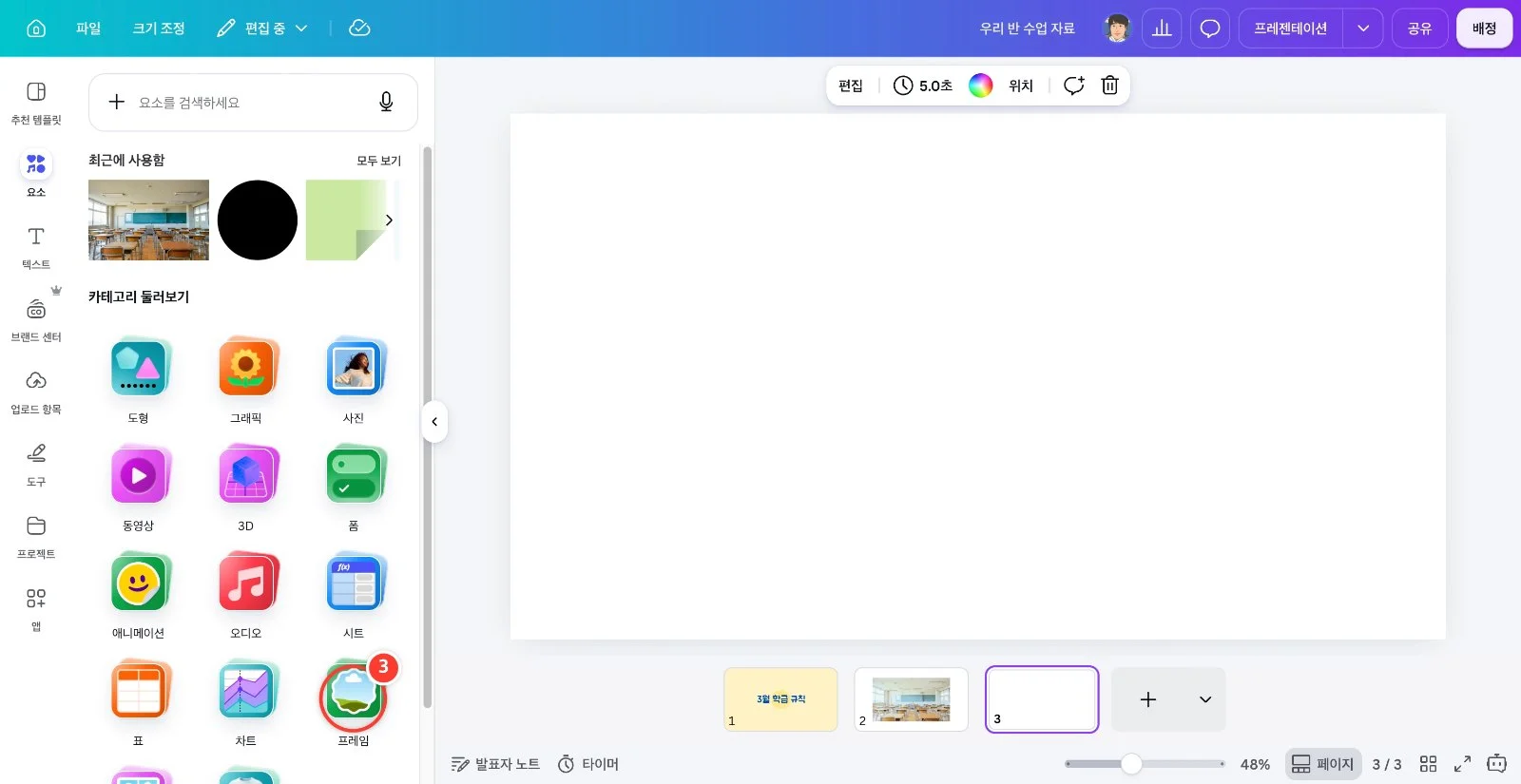This screenshot has height=784, width=1521.
Task: Open the 파일 menu
Action: pos(88,29)
